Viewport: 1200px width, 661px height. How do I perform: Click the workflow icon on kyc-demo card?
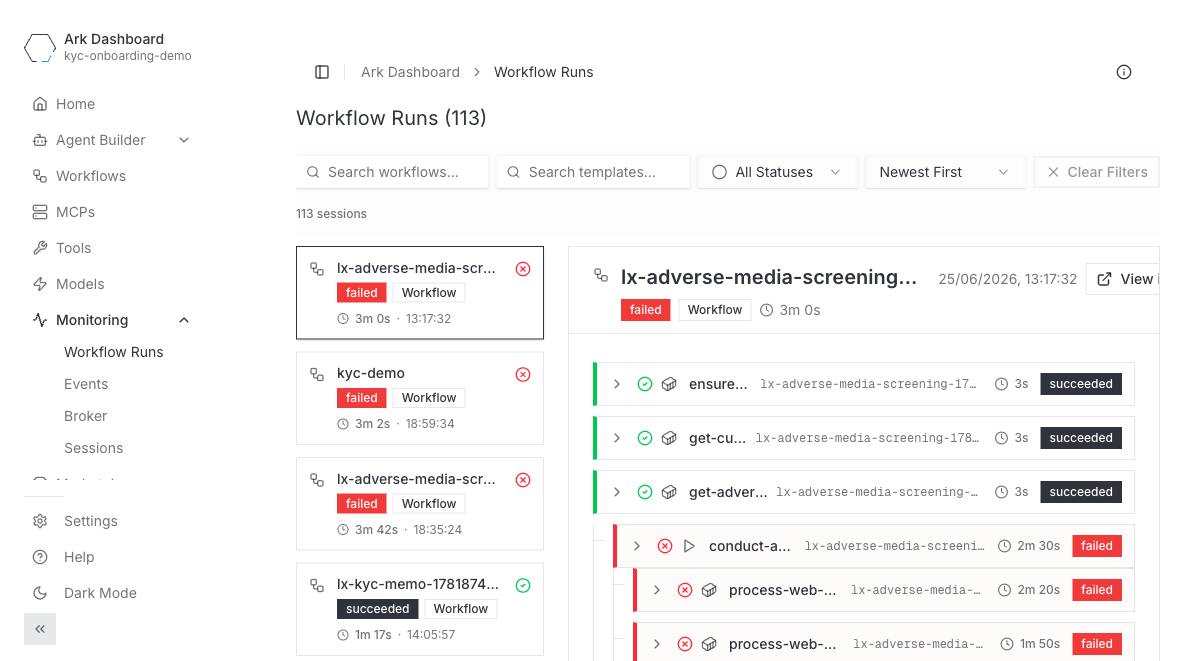tap(317, 374)
